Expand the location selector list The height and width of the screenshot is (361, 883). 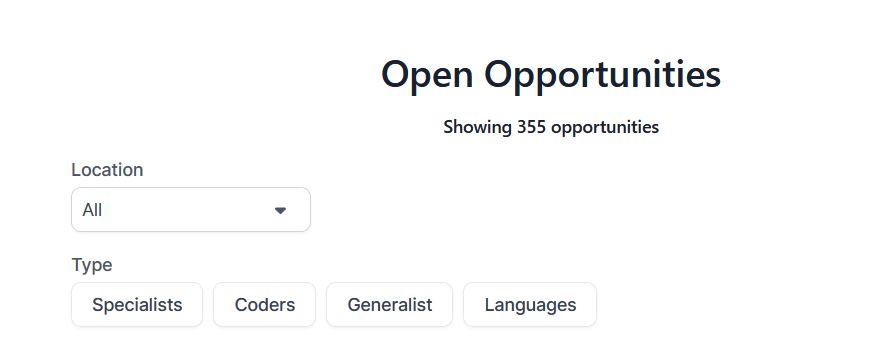tap(191, 210)
